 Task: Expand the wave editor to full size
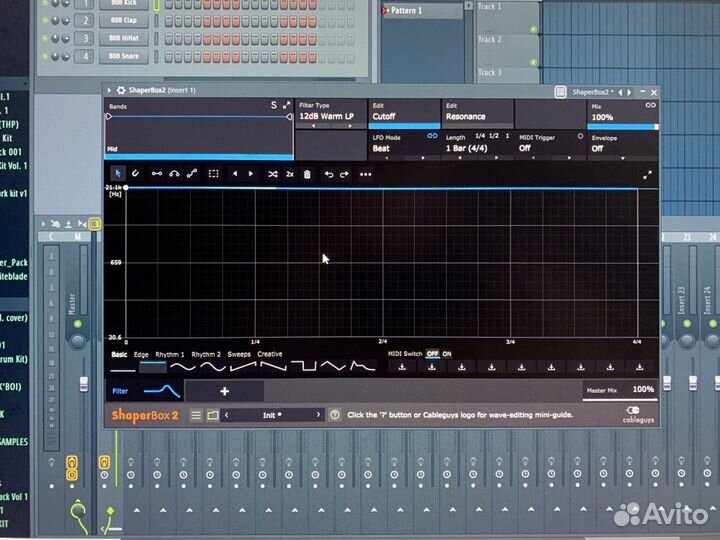pos(647,175)
